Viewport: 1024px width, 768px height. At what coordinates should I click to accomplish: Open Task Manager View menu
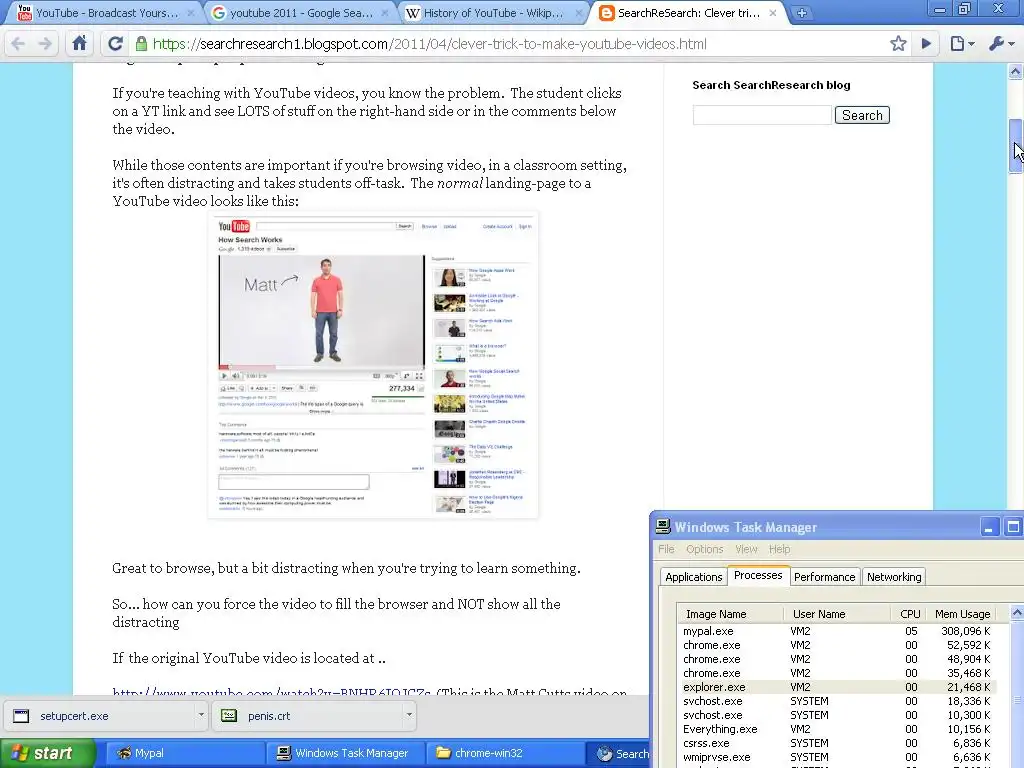[x=746, y=549]
